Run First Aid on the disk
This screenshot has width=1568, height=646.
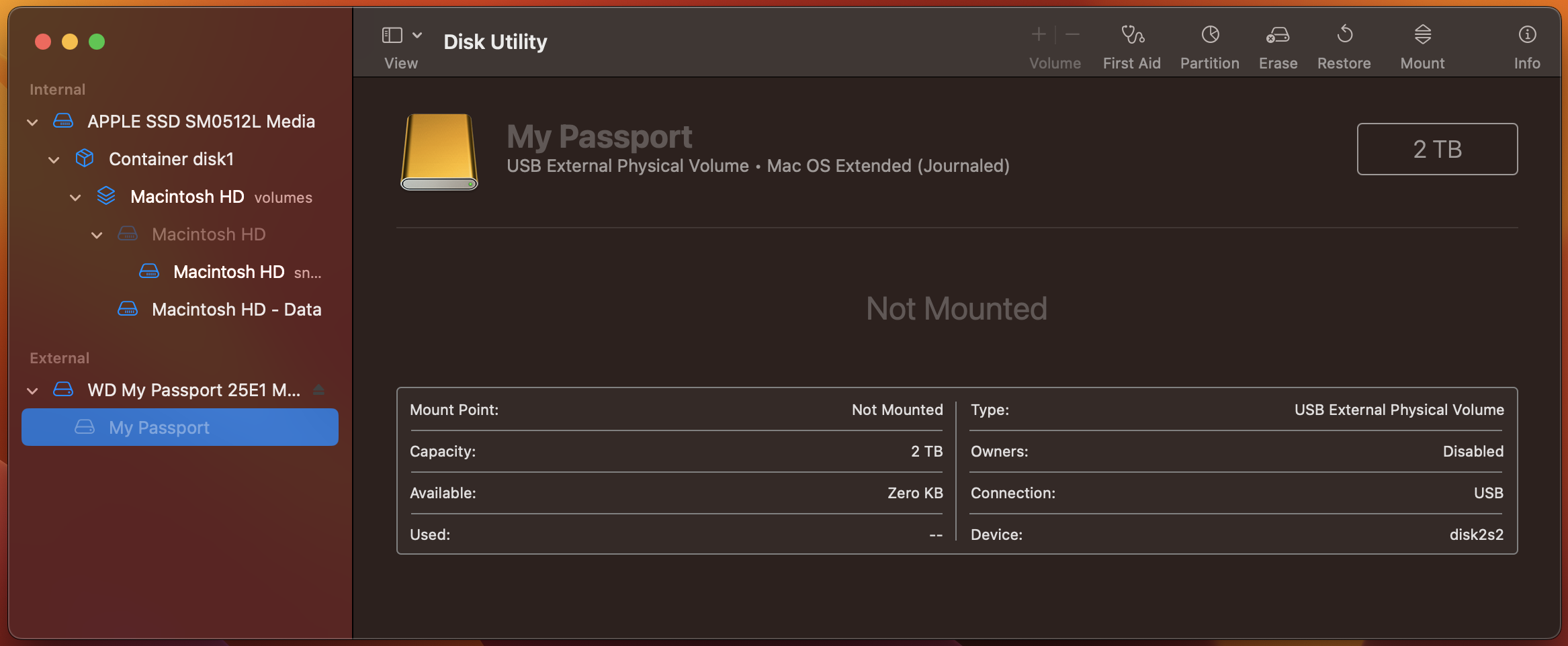tap(1132, 35)
